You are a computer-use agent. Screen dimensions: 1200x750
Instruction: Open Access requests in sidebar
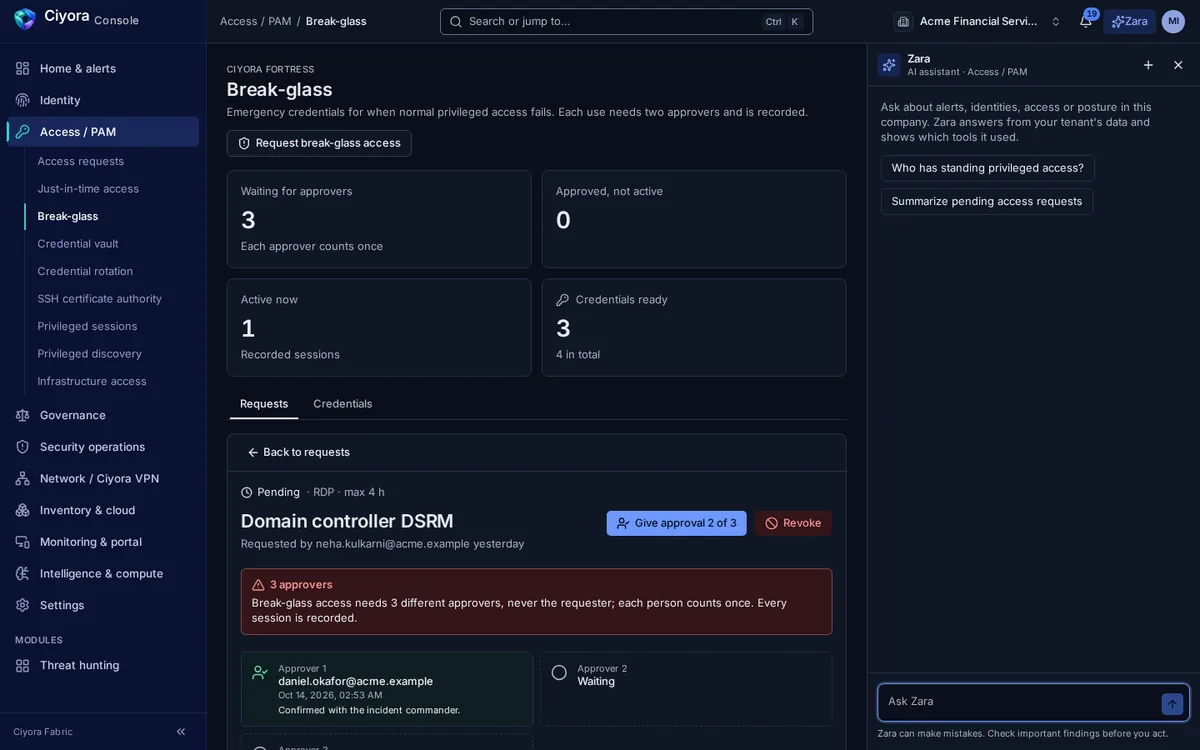[x=81, y=161]
